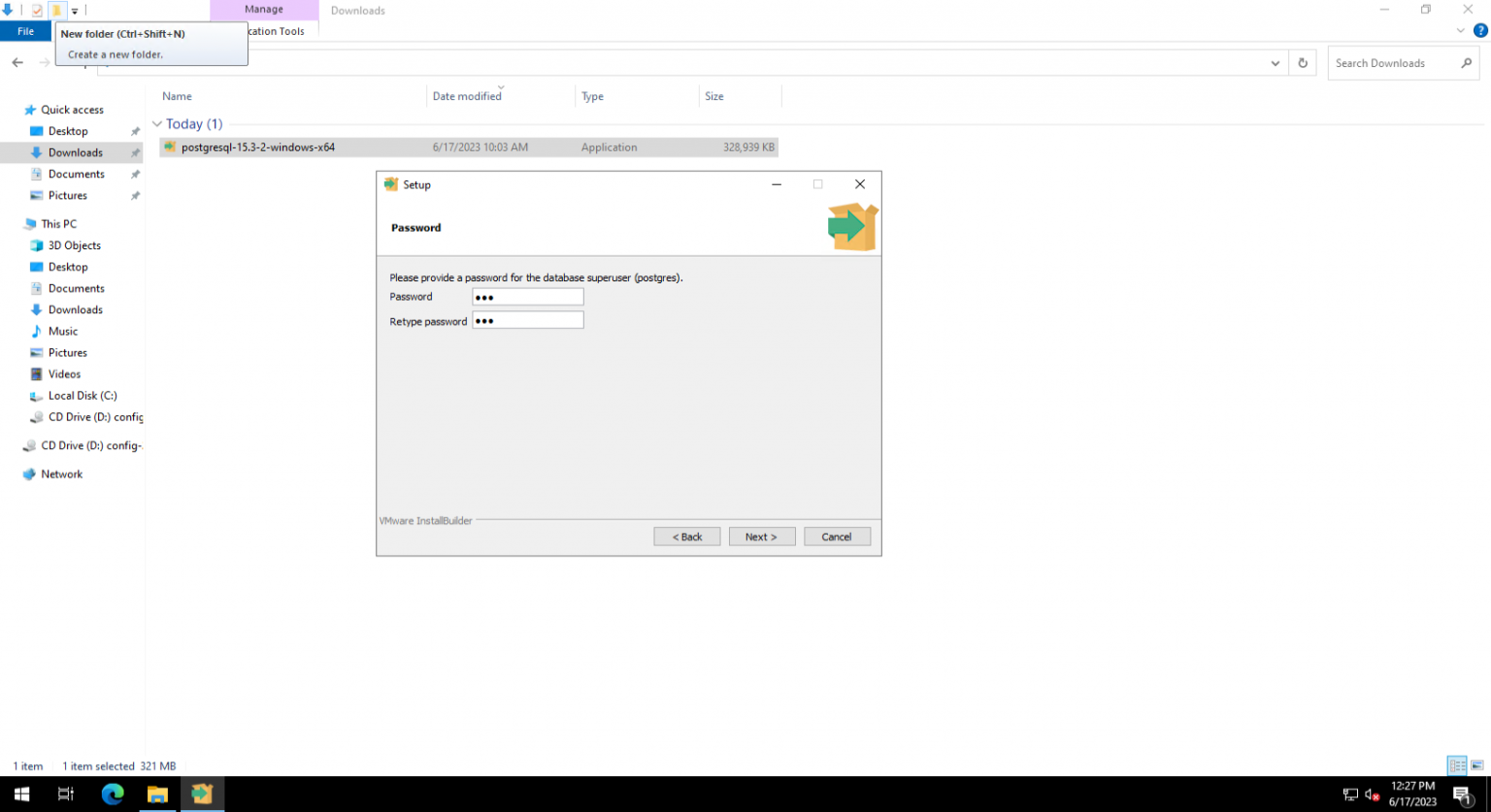Collapse the Today group chevron

click(x=157, y=124)
